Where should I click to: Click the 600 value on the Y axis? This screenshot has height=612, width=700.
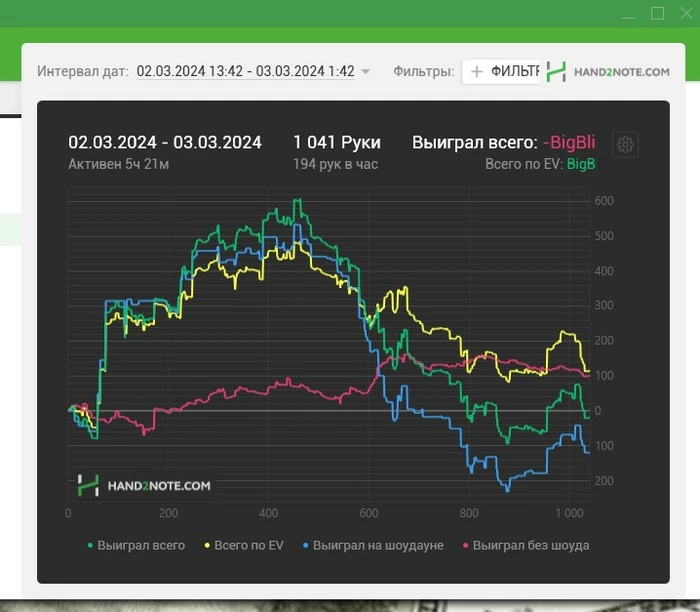tap(604, 201)
